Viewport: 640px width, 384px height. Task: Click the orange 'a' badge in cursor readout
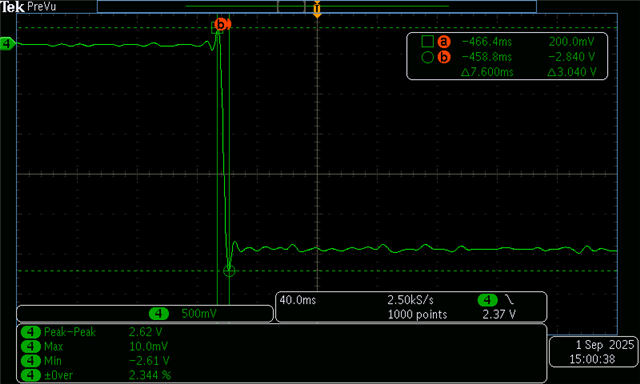[444, 42]
